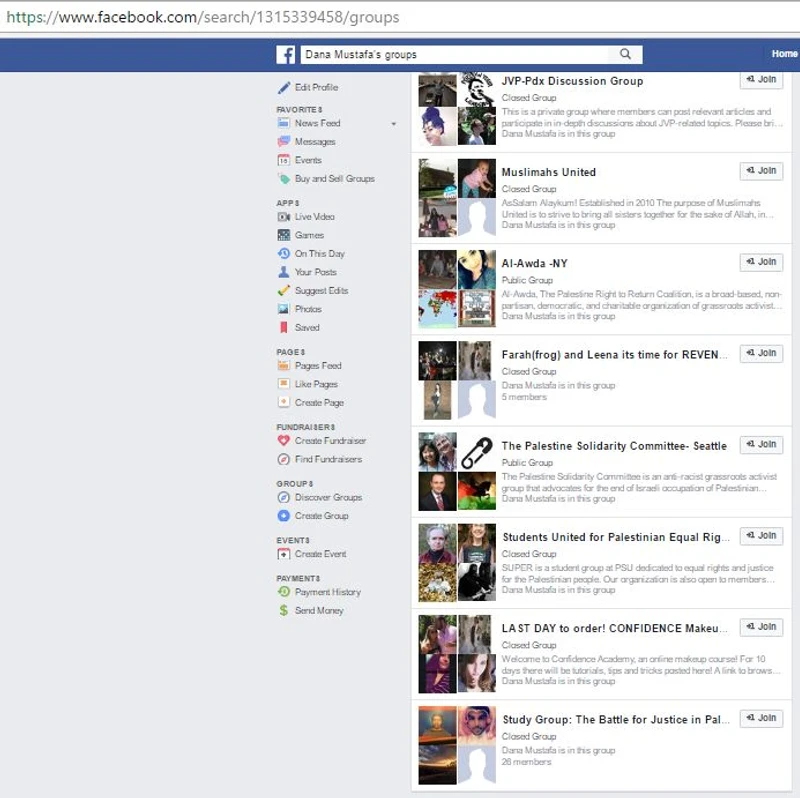
Task: Click the search magnifier button
Action: tap(625, 54)
